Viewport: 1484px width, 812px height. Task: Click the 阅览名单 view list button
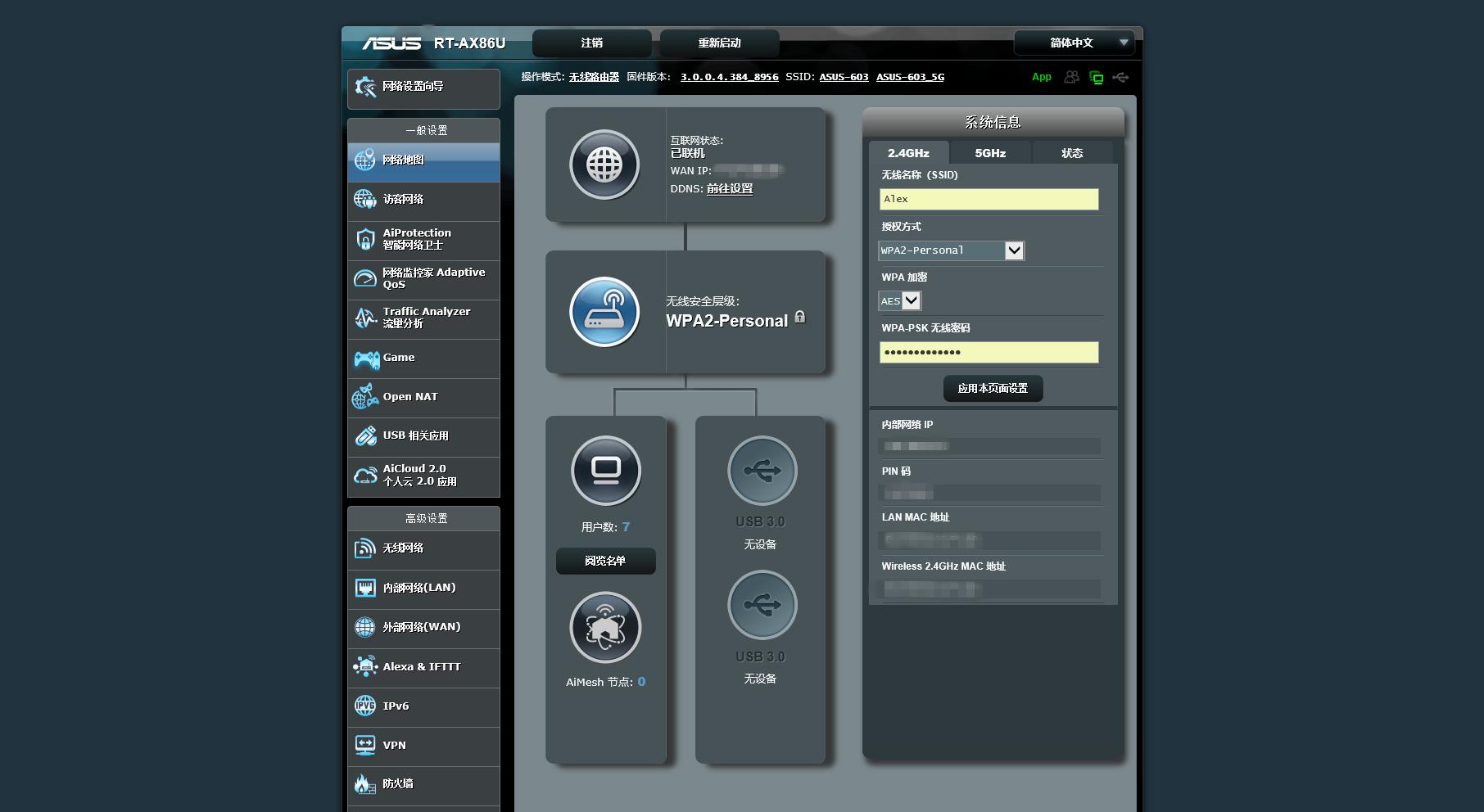coord(605,561)
